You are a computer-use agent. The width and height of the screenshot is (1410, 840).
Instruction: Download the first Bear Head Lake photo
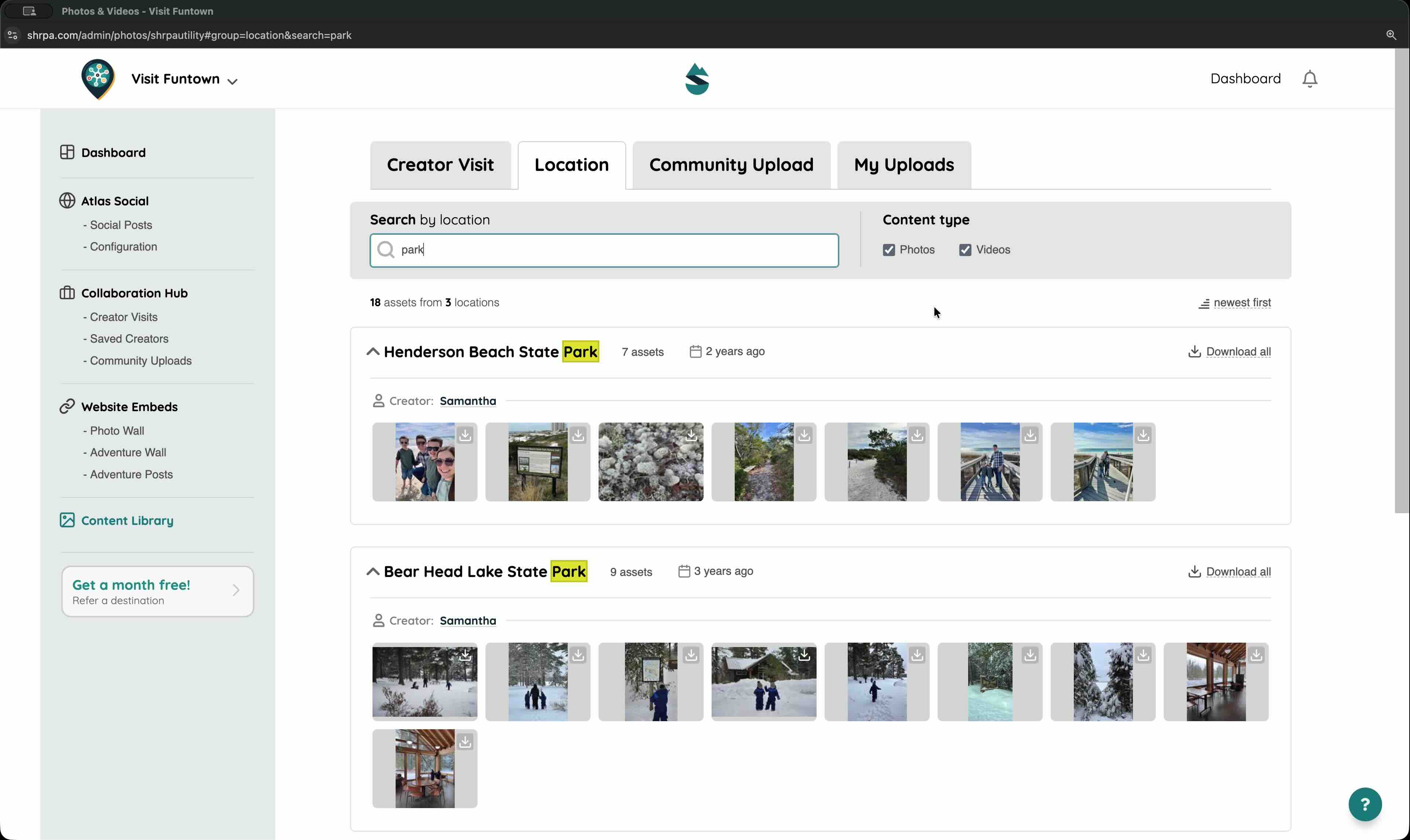[x=465, y=655]
